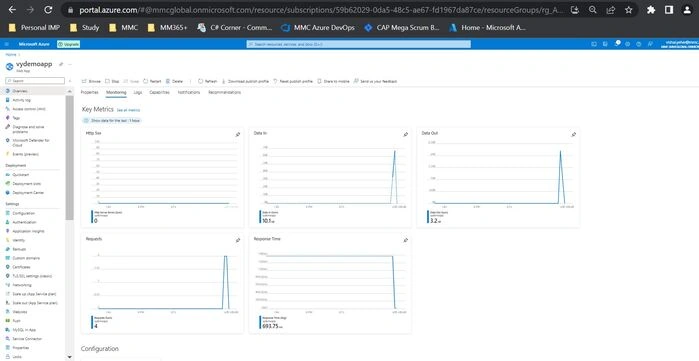This screenshot has height=361, width=699.
Task: Switch to the Logs tab
Action: coord(138,92)
